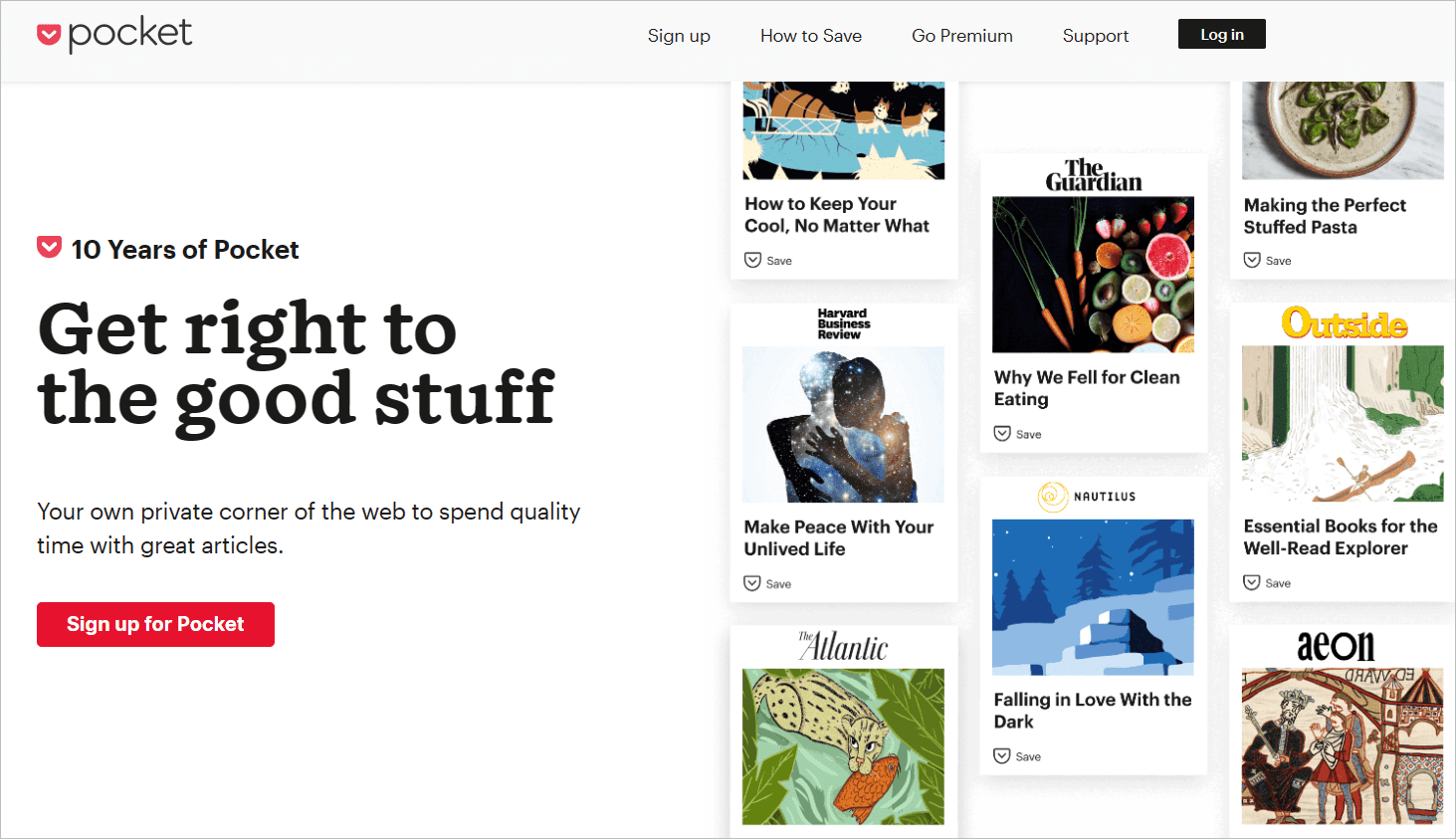Open article Falling in Love With the Dark
Viewport: 1456px width, 839px height.
(1093, 711)
